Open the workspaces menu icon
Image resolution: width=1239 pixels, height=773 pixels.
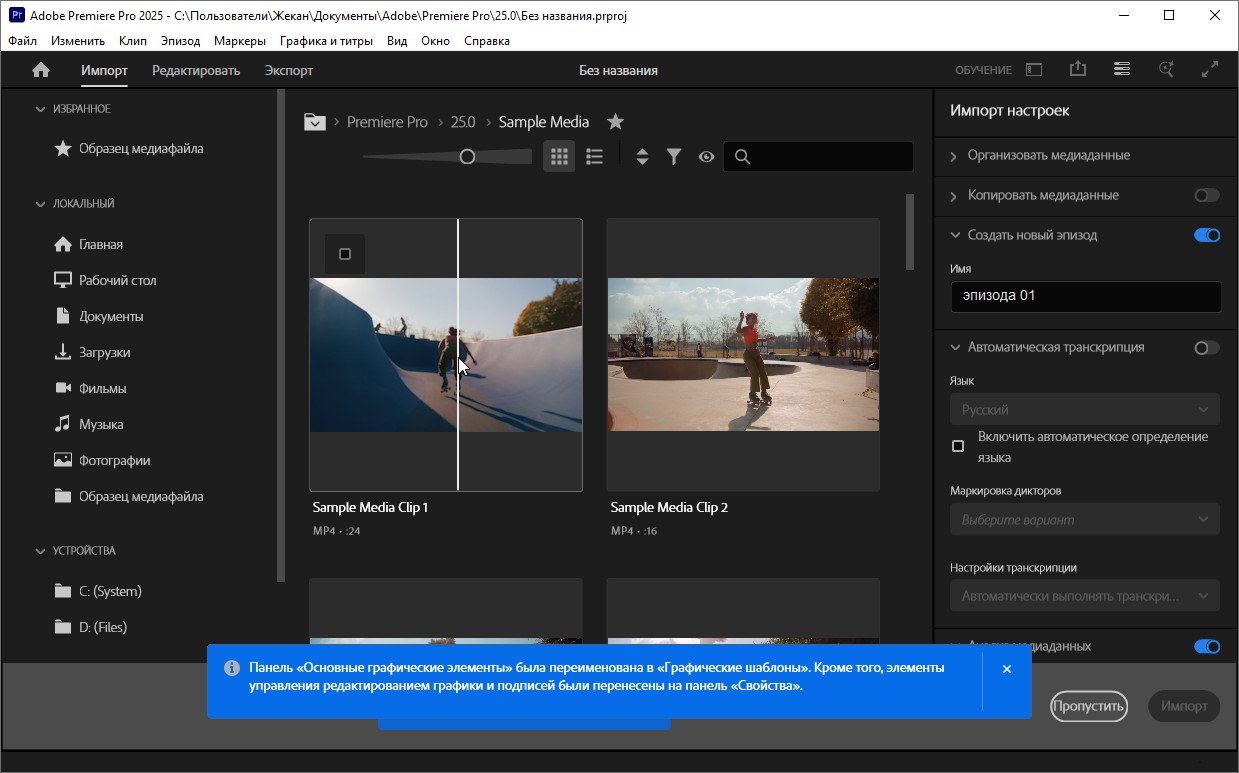tap(1122, 69)
